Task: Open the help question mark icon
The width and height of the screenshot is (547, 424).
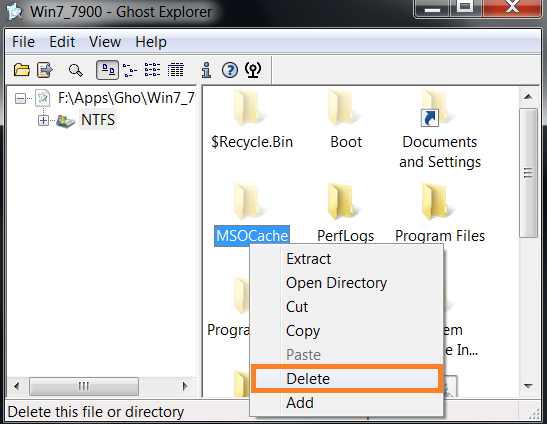Action: coord(230,70)
